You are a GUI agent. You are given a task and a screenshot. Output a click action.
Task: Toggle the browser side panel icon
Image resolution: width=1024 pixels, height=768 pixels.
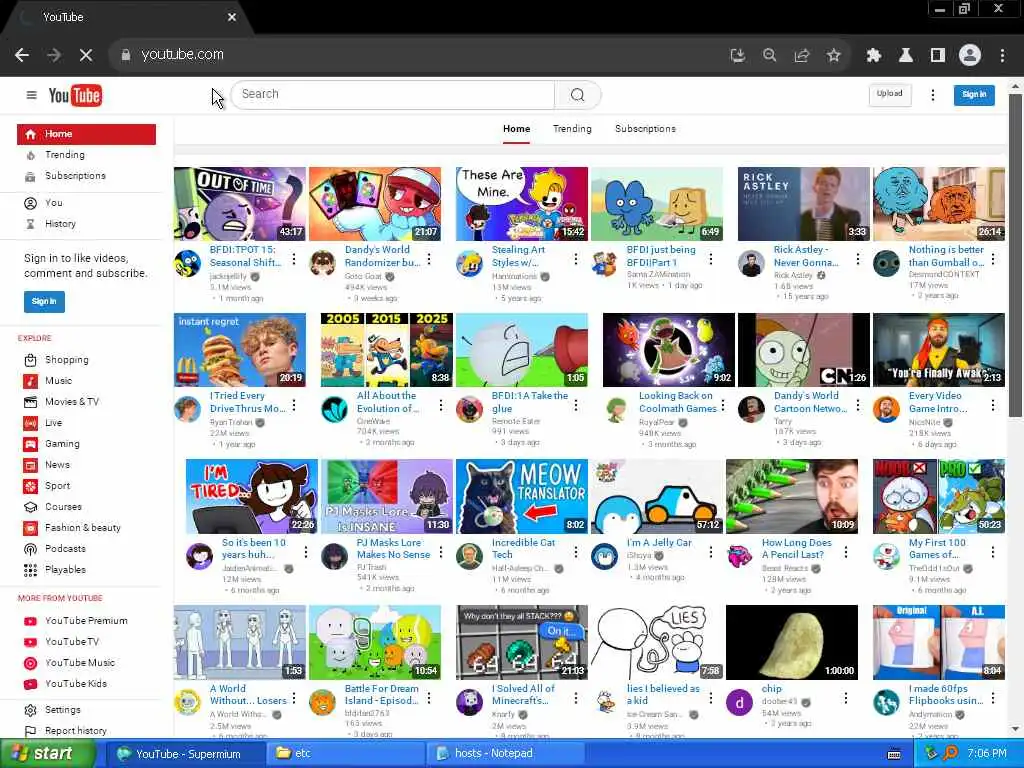coord(938,56)
